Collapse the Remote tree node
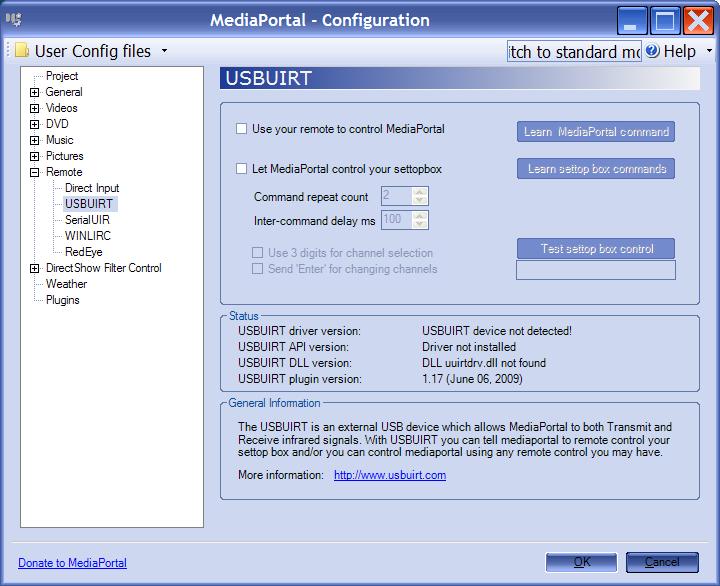This screenshot has height=586, width=720. point(35,172)
